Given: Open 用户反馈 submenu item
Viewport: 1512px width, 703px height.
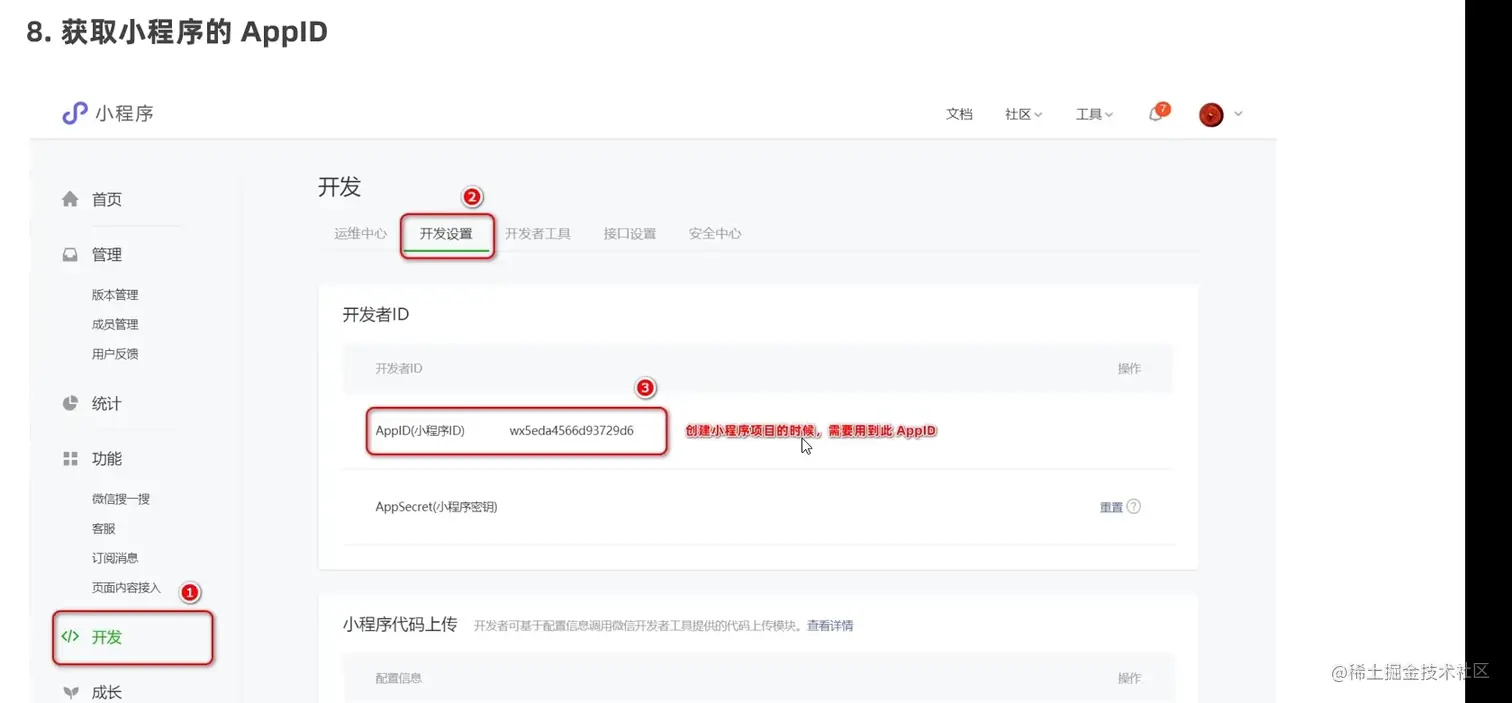Looking at the screenshot, I should pos(115,354).
